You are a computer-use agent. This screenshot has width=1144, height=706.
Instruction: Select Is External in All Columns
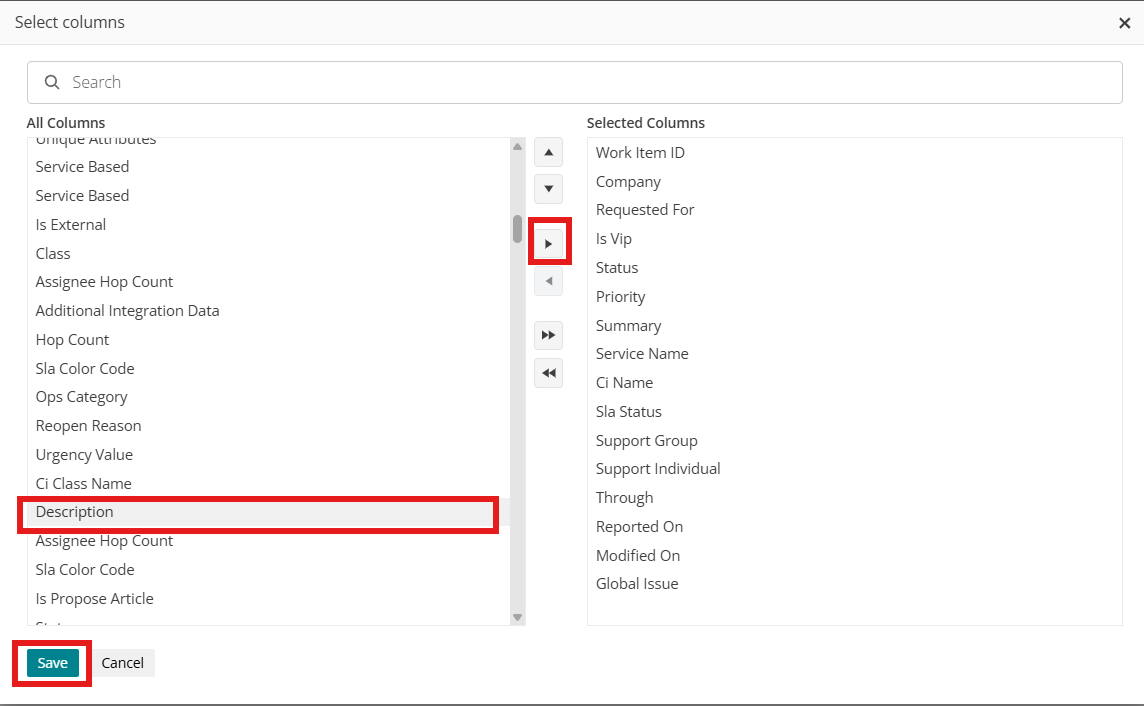click(x=71, y=225)
